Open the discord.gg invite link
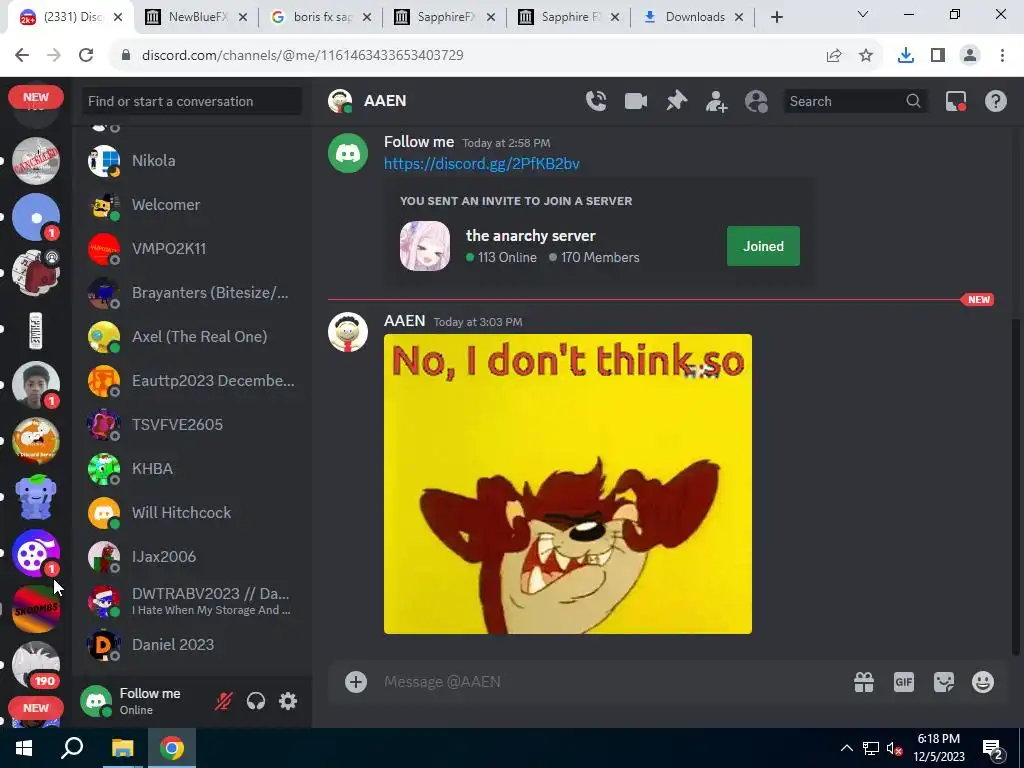 tap(481, 163)
